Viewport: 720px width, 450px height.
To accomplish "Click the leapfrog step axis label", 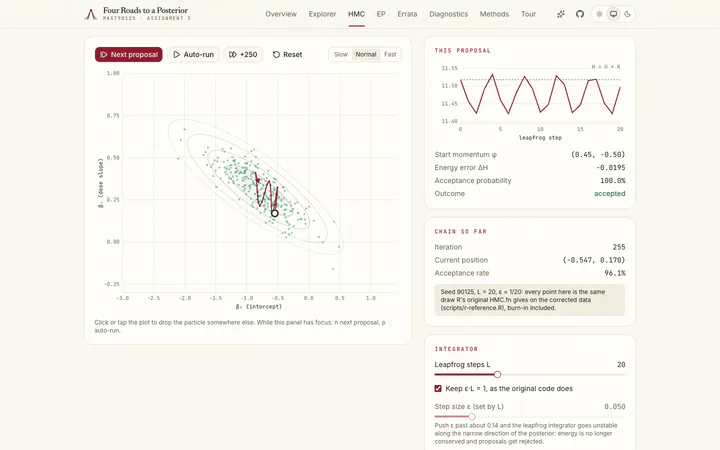I will pyautogui.click(x=540, y=137).
